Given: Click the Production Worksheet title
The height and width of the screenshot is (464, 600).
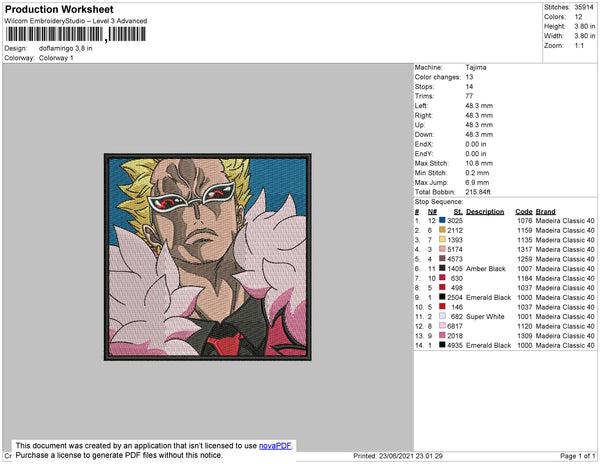Looking at the screenshot, I should [x=59, y=10].
